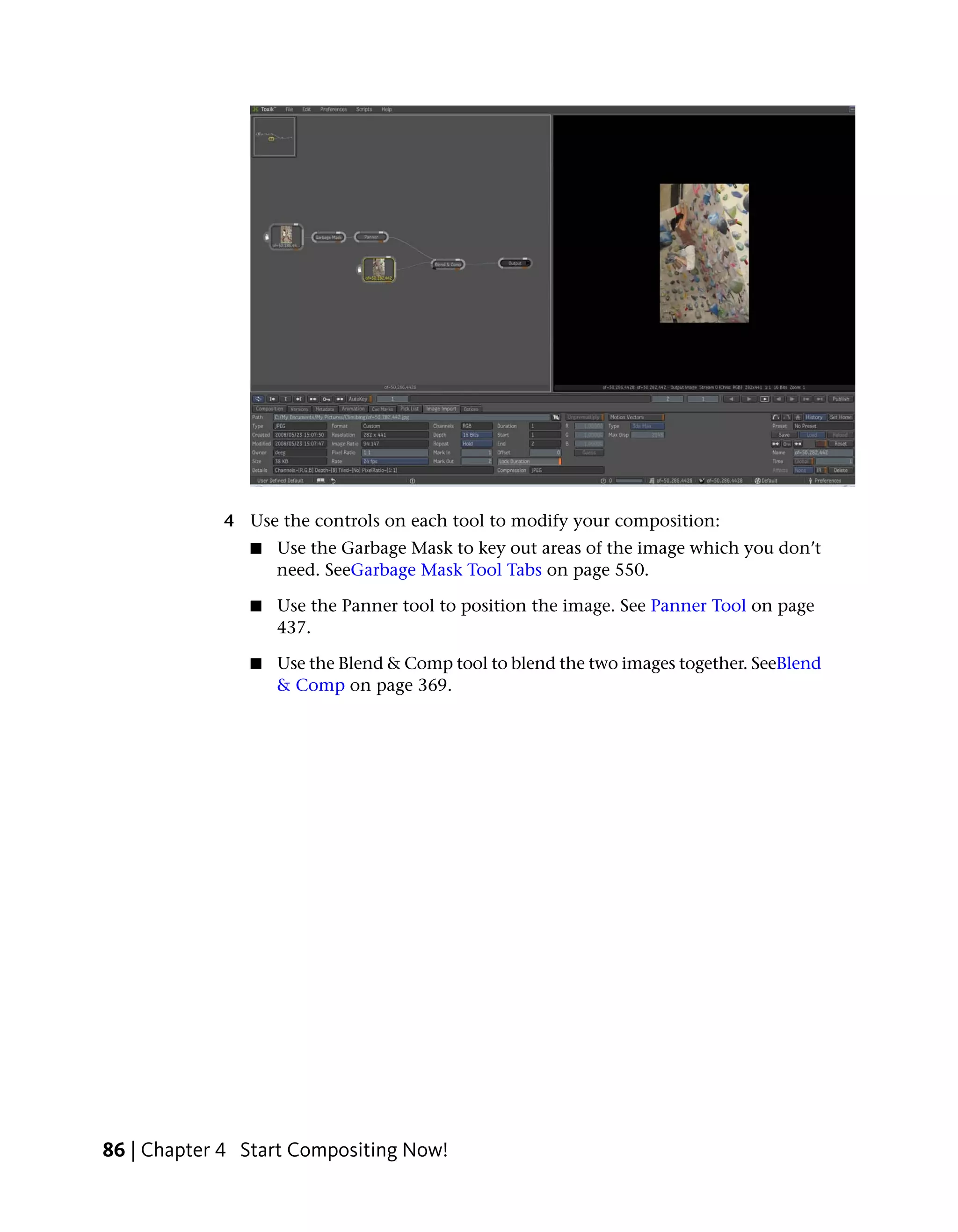
Task: Click the browse file icon beside Path
Action: pyautogui.click(x=556, y=417)
